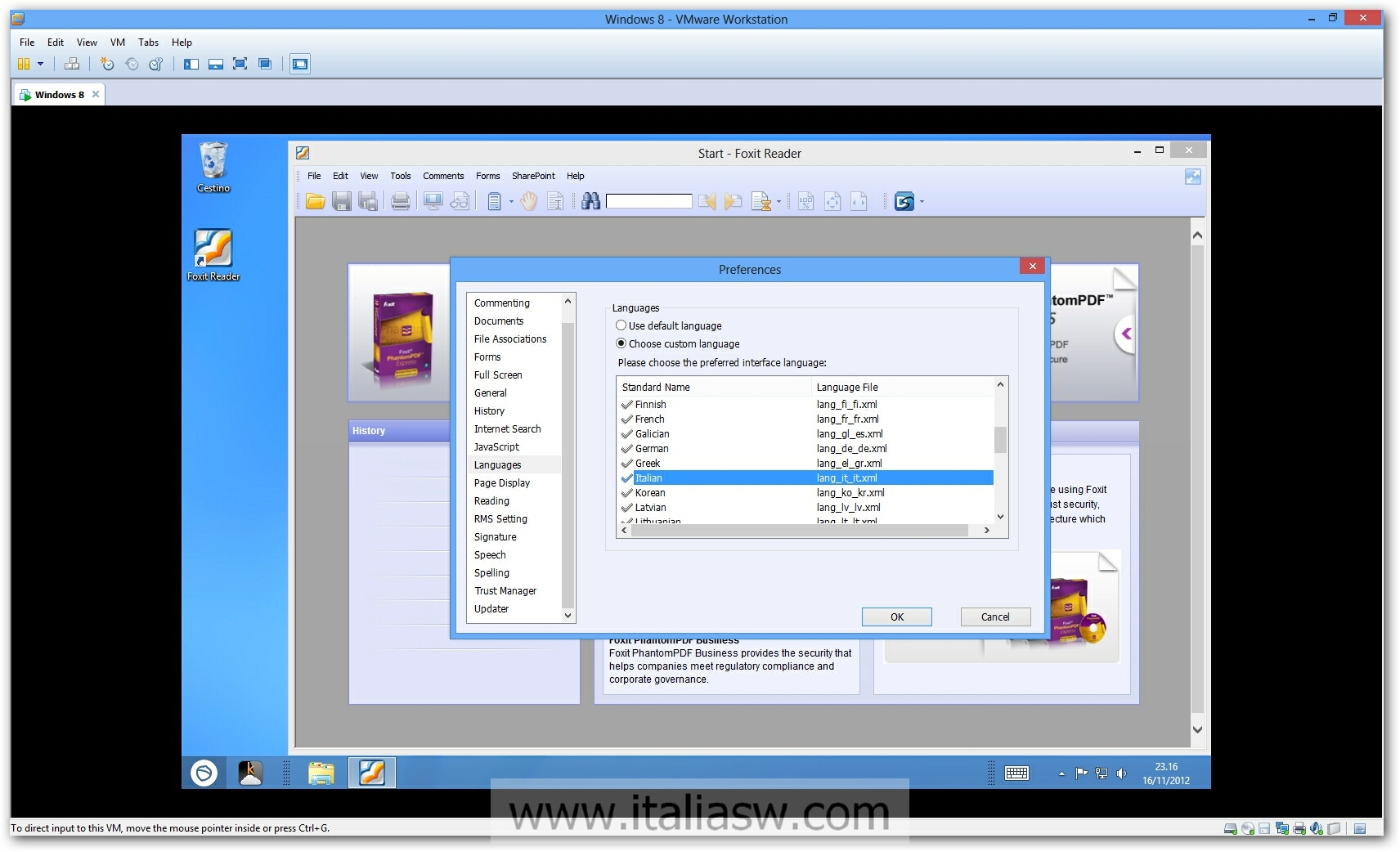Show hidden tray icons arrow
This screenshot has height=852, width=1400.
click(x=1061, y=774)
